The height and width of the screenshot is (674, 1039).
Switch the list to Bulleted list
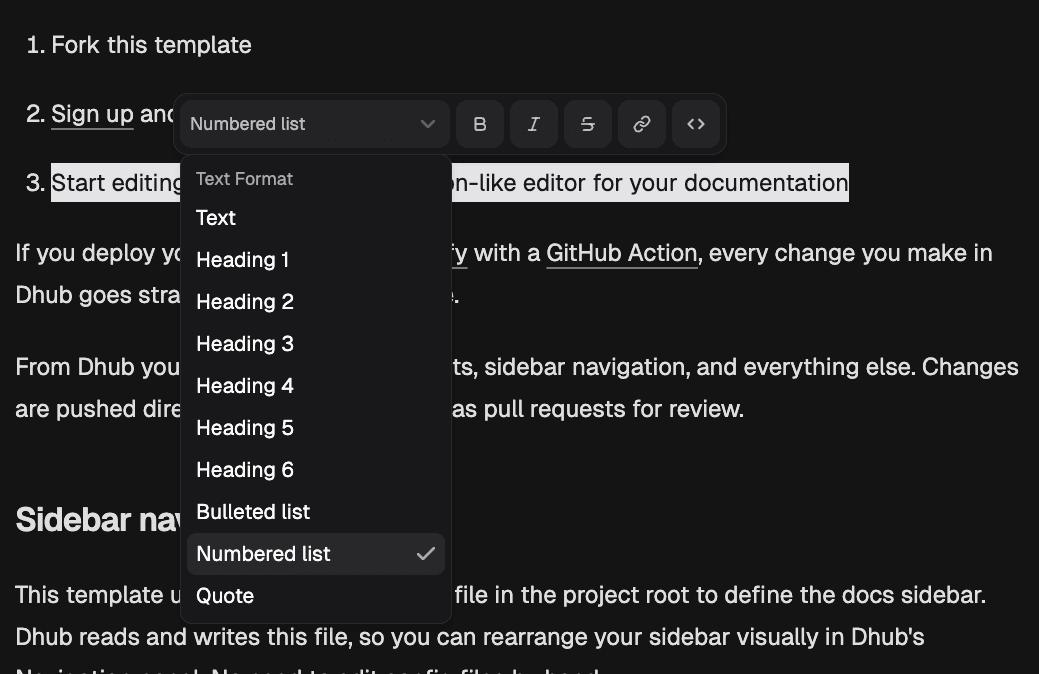pos(253,511)
